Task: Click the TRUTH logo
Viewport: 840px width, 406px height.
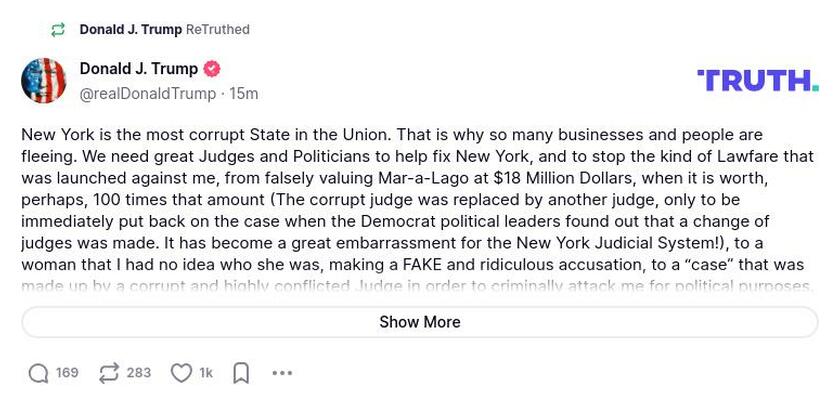Action: pyautogui.click(x=757, y=80)
